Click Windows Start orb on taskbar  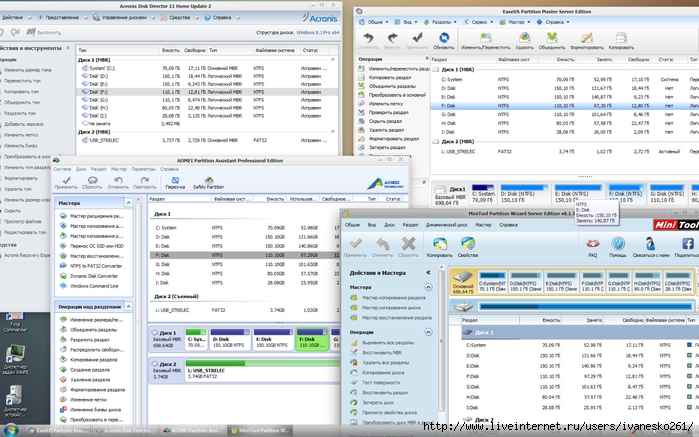tap(11, 430)
